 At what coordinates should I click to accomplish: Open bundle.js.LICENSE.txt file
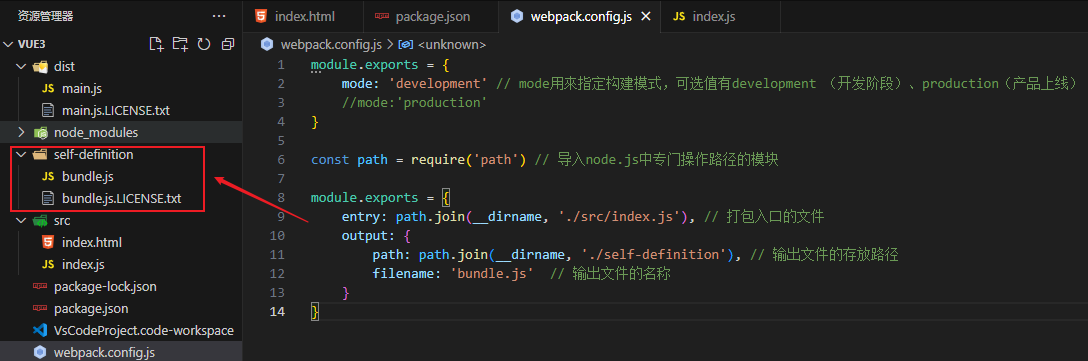[121, 199]
